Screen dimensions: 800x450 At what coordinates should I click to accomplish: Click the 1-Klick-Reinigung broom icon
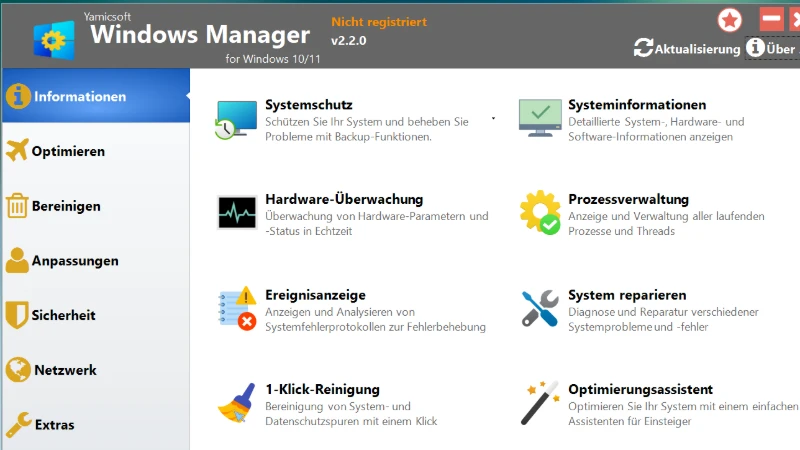point(237,403)
